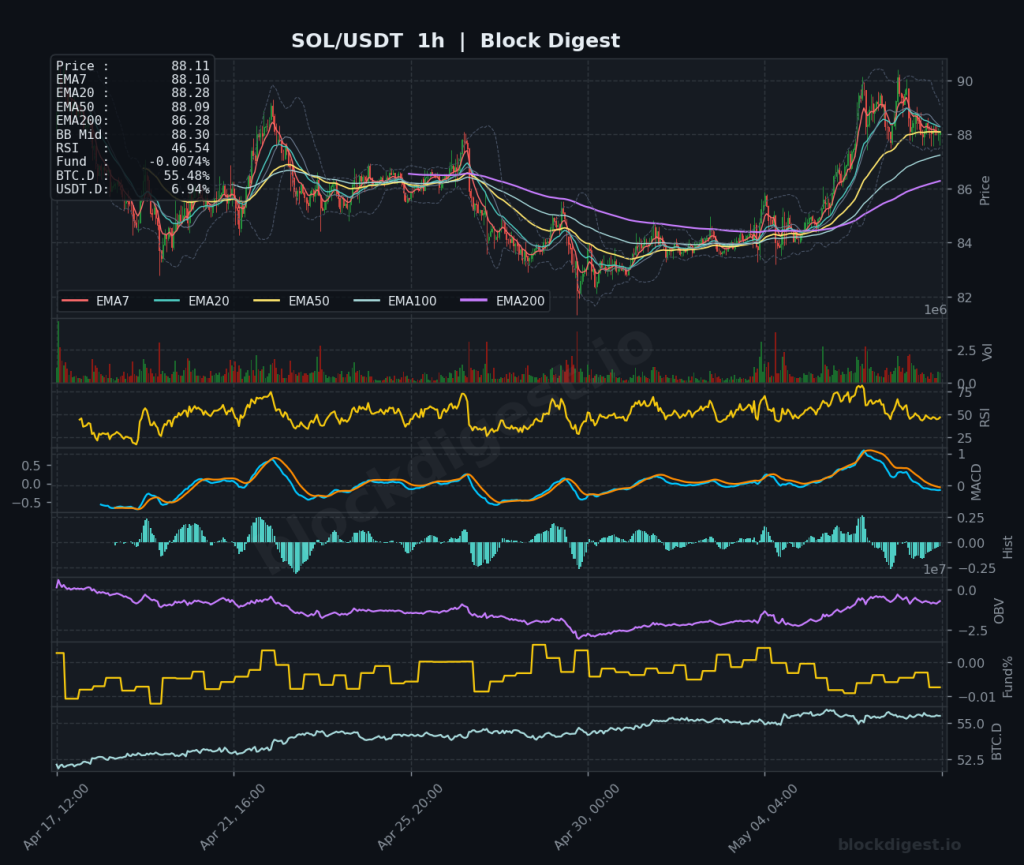
Task: Click the Apr 17, 12:00 date label
Action: pos(56,817)
